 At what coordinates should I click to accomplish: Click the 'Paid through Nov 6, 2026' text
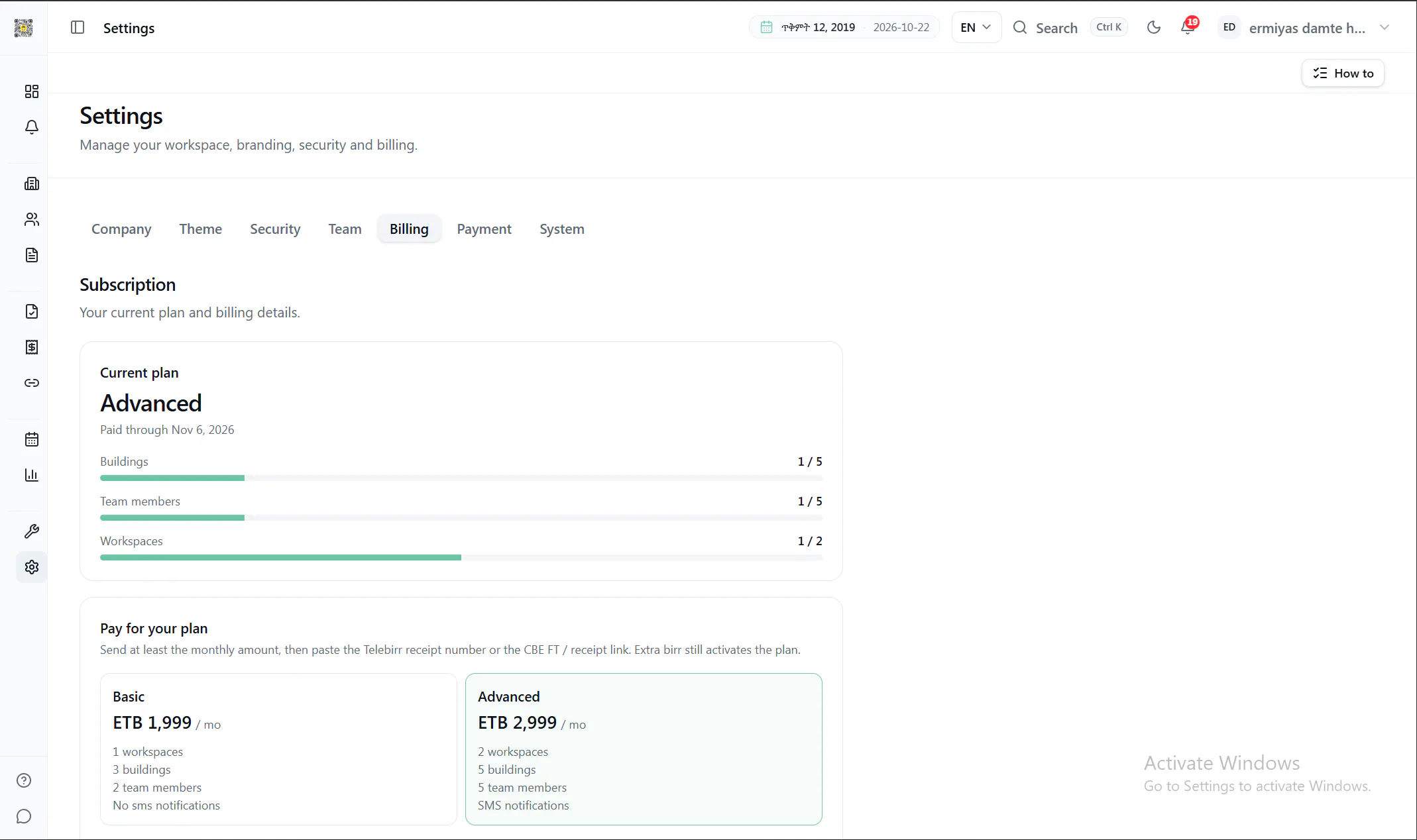point(167,430)
